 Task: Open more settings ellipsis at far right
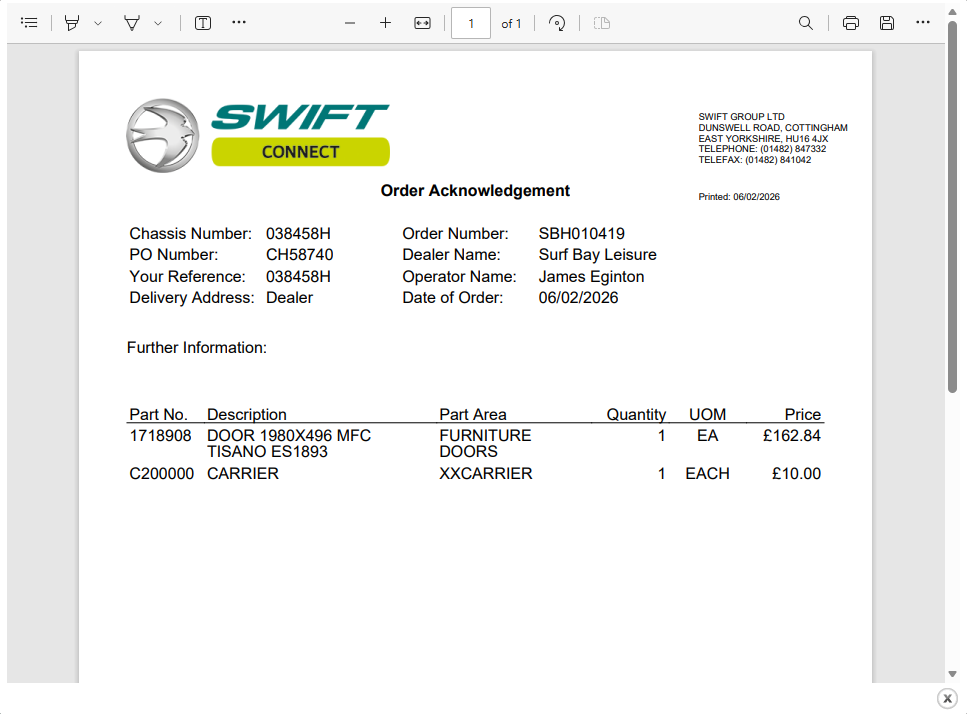pyautogui.click(x=923, y=23)
